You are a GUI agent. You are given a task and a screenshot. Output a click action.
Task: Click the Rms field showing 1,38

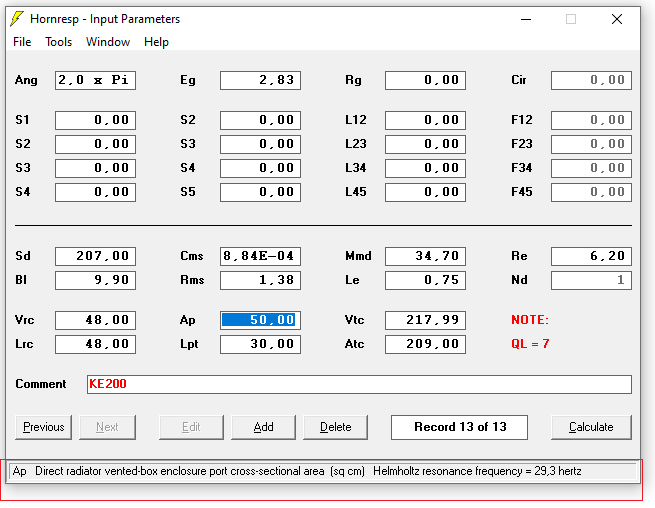coord(260,280)
